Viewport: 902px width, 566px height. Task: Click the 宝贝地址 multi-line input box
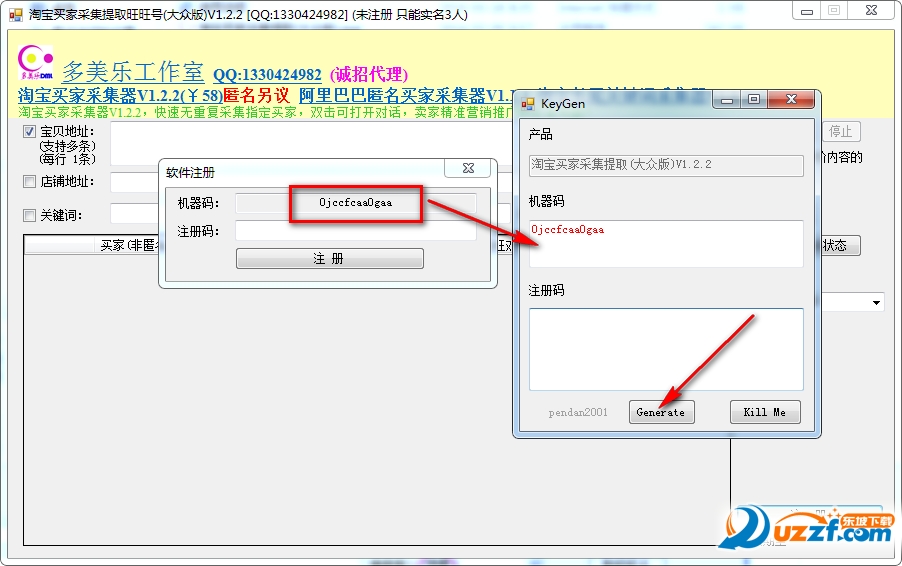click(311, 144)
